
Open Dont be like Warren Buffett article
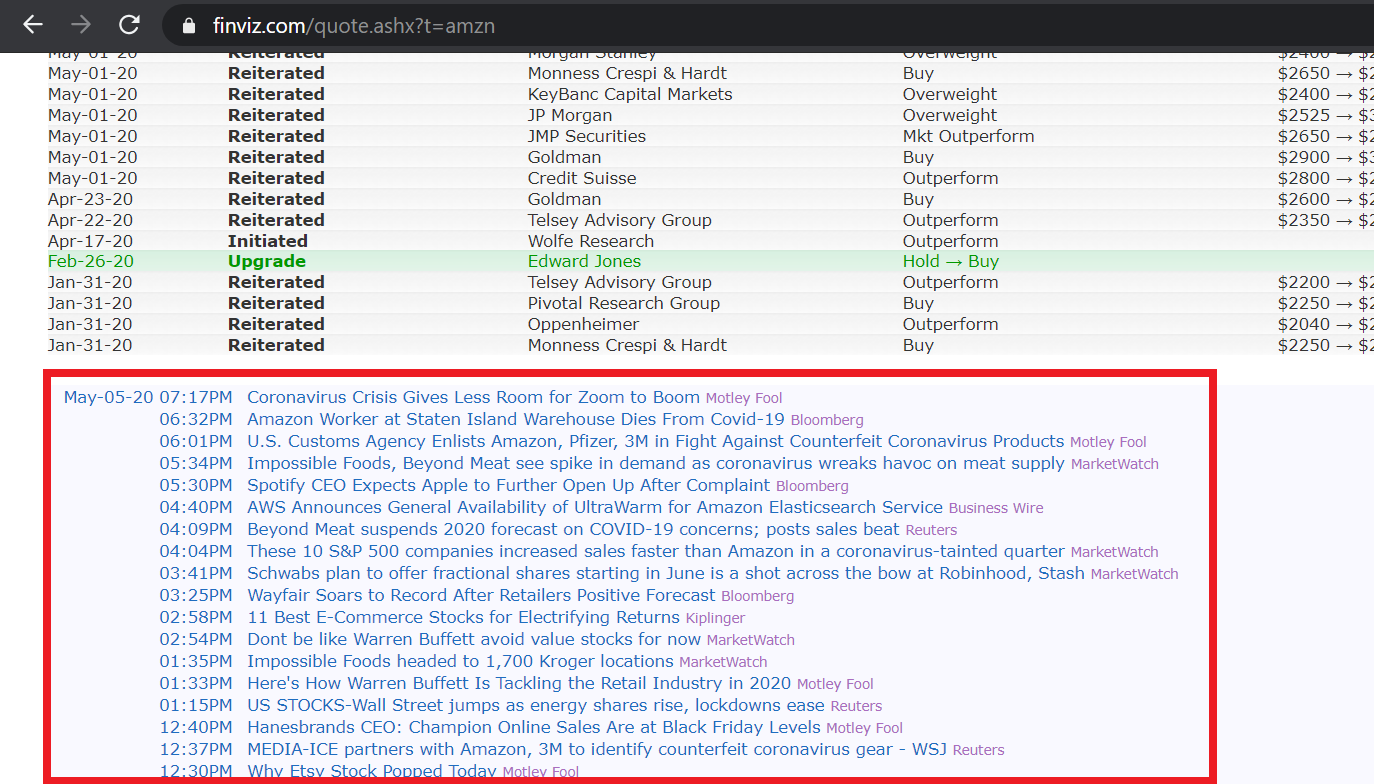pyautogui.click(x=474, y=640)
